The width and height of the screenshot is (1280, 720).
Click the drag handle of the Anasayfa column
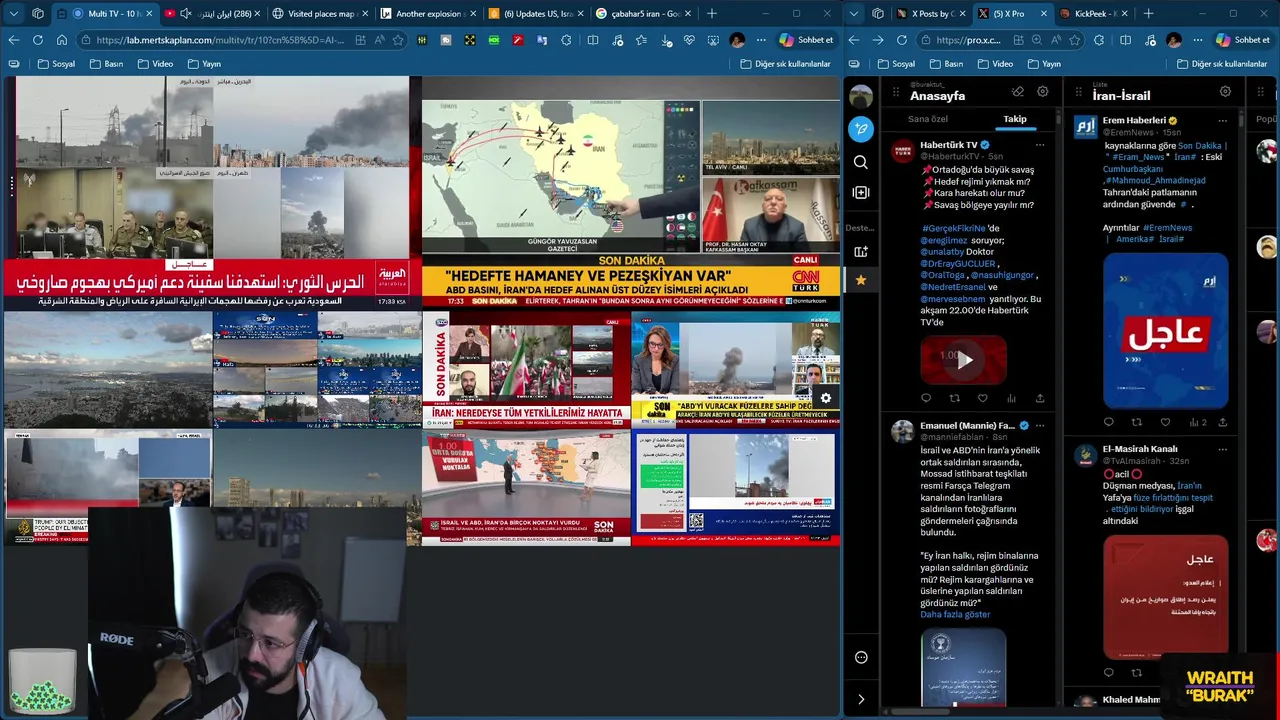896,91
